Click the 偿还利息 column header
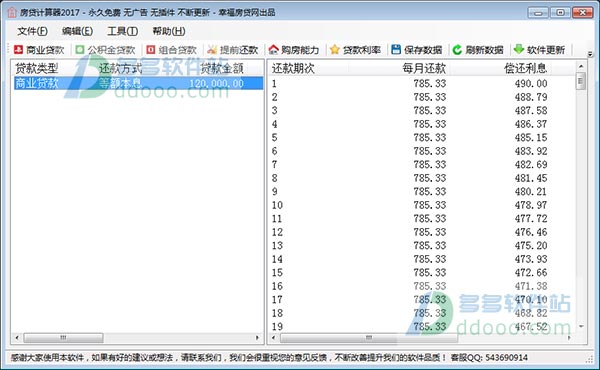The width and height of the screenshot is (600, 370). [525, 68]
